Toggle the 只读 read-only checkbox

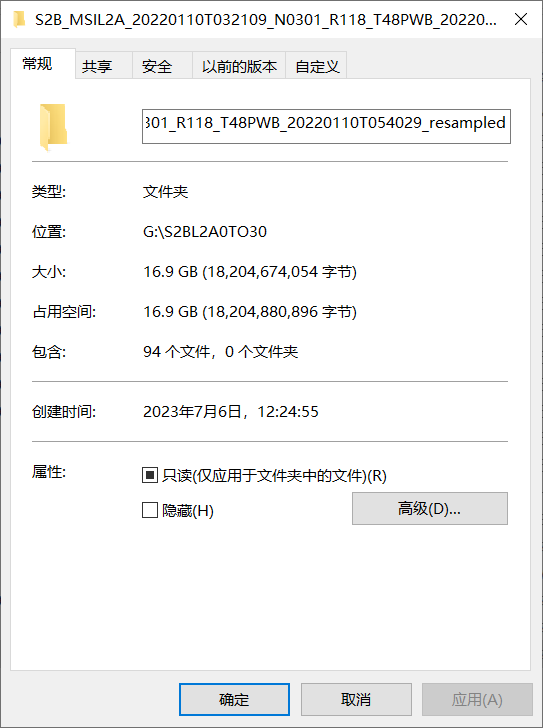click(x=150, y=475)
